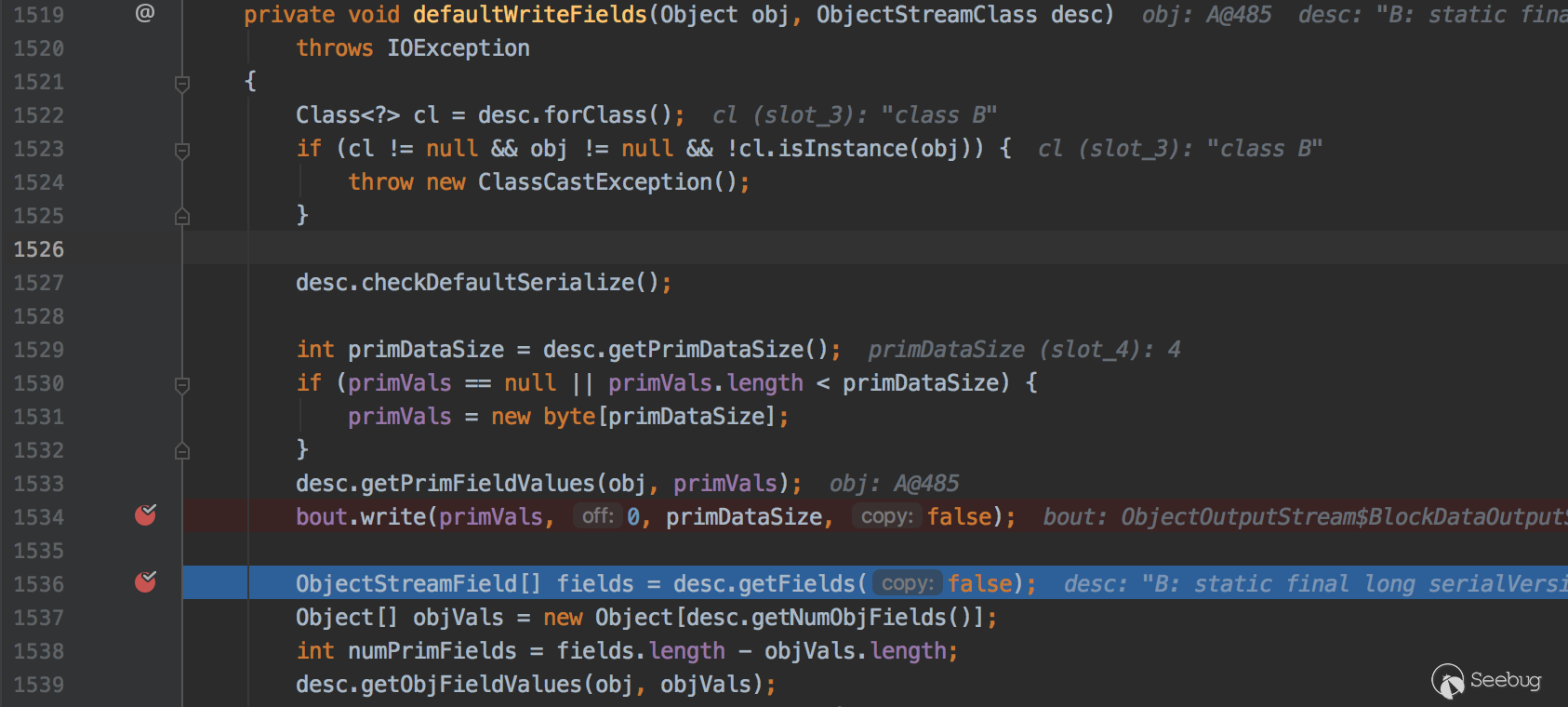Collapse the if block fold at line 1523
Viewport: 1568px width, 707px height.
(182, 151)
